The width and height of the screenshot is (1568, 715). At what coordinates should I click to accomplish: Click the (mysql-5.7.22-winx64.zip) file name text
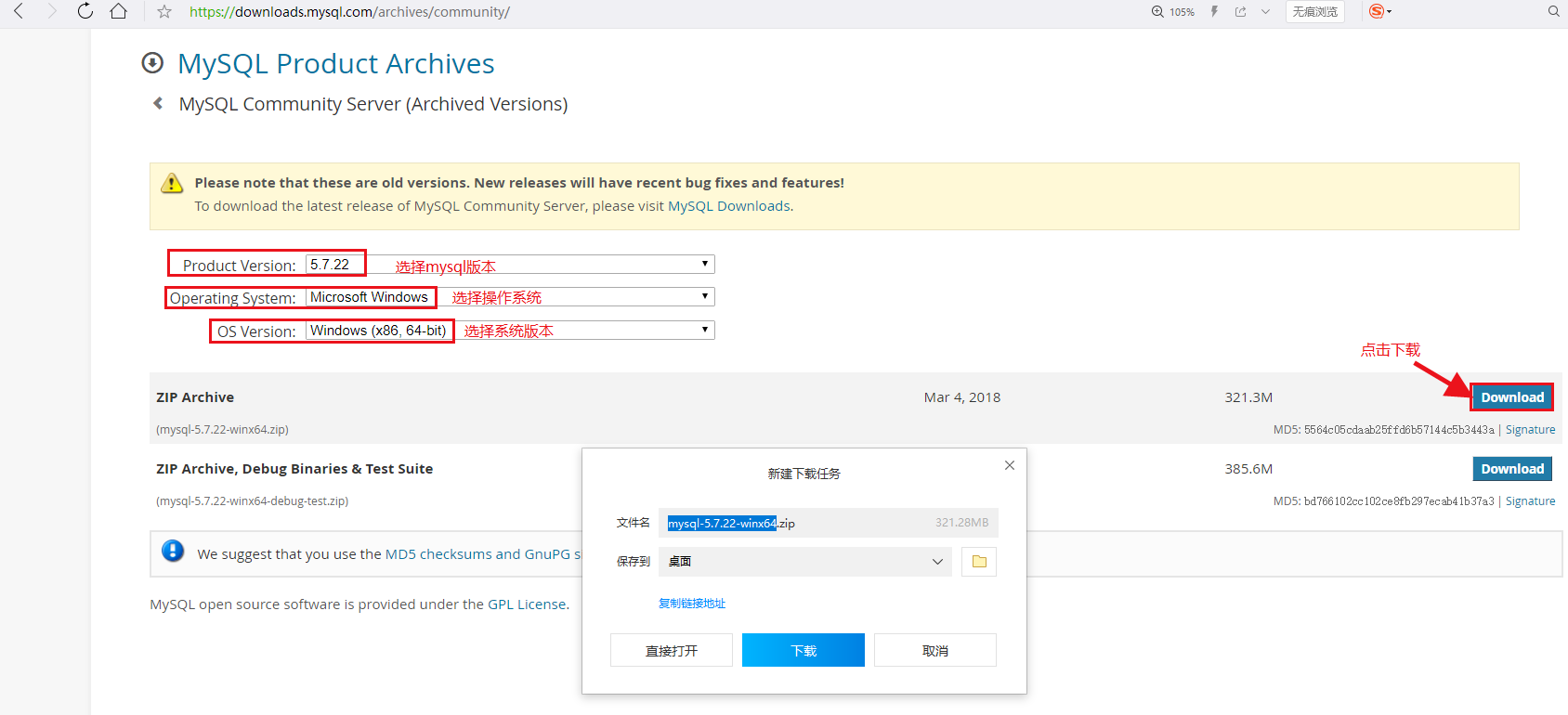click(222, 430)
